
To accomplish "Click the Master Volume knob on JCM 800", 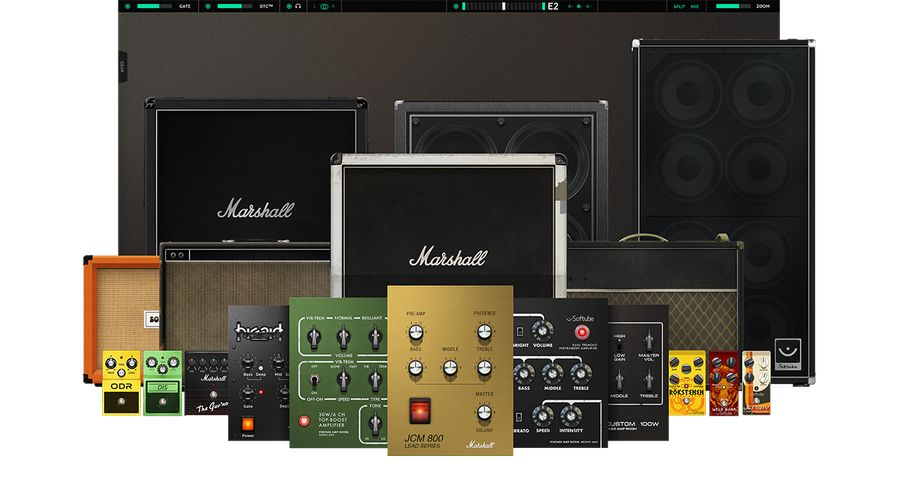I will coord(484,412).
